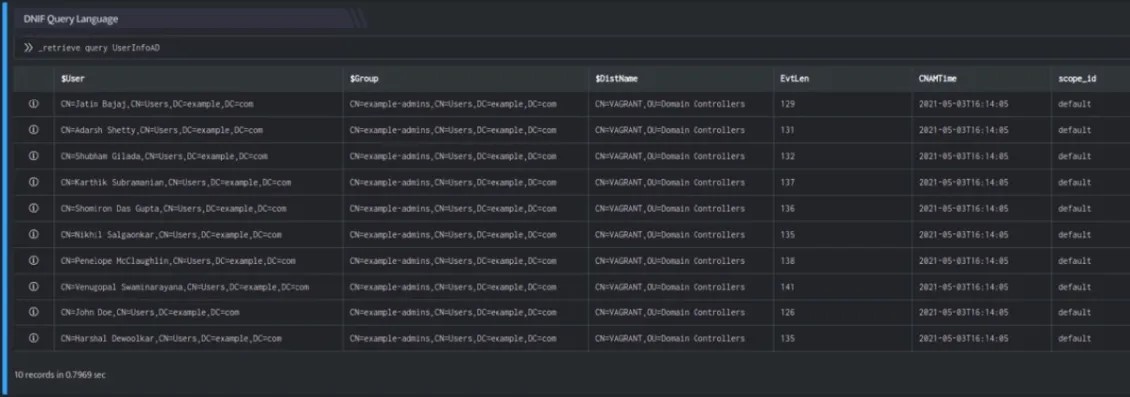Click EvtLen value 138
The height and width of the screenshot is (397, 1130).
787,260
